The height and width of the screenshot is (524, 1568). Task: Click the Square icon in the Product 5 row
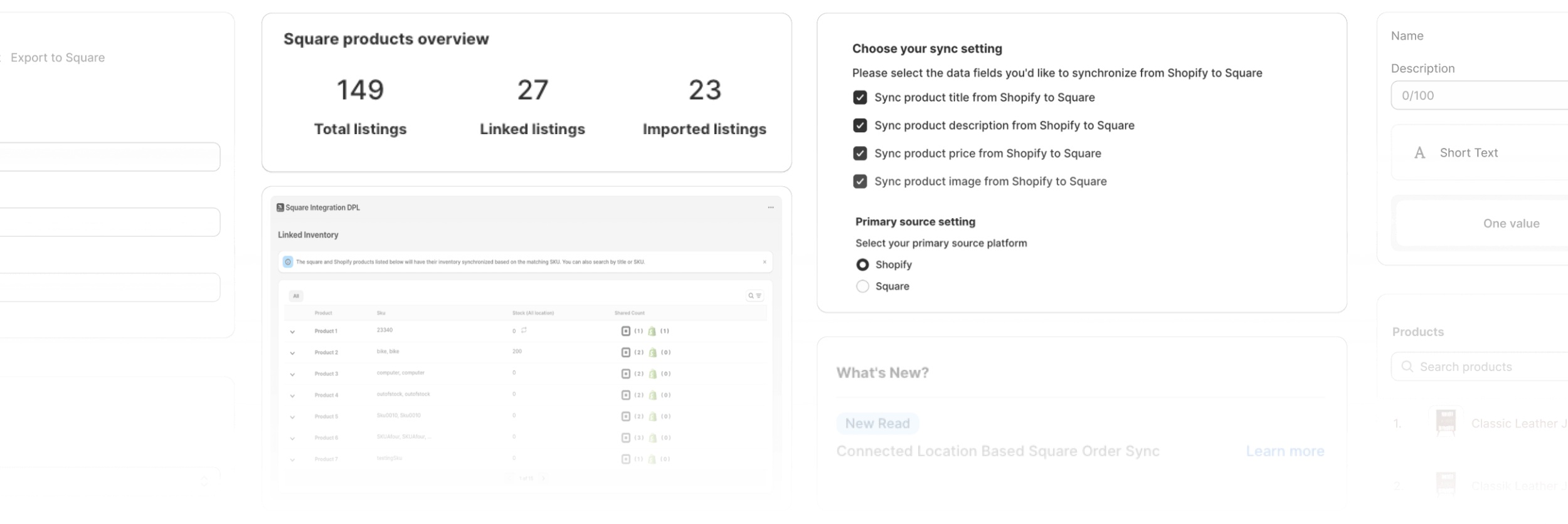(x=625, y=416)
